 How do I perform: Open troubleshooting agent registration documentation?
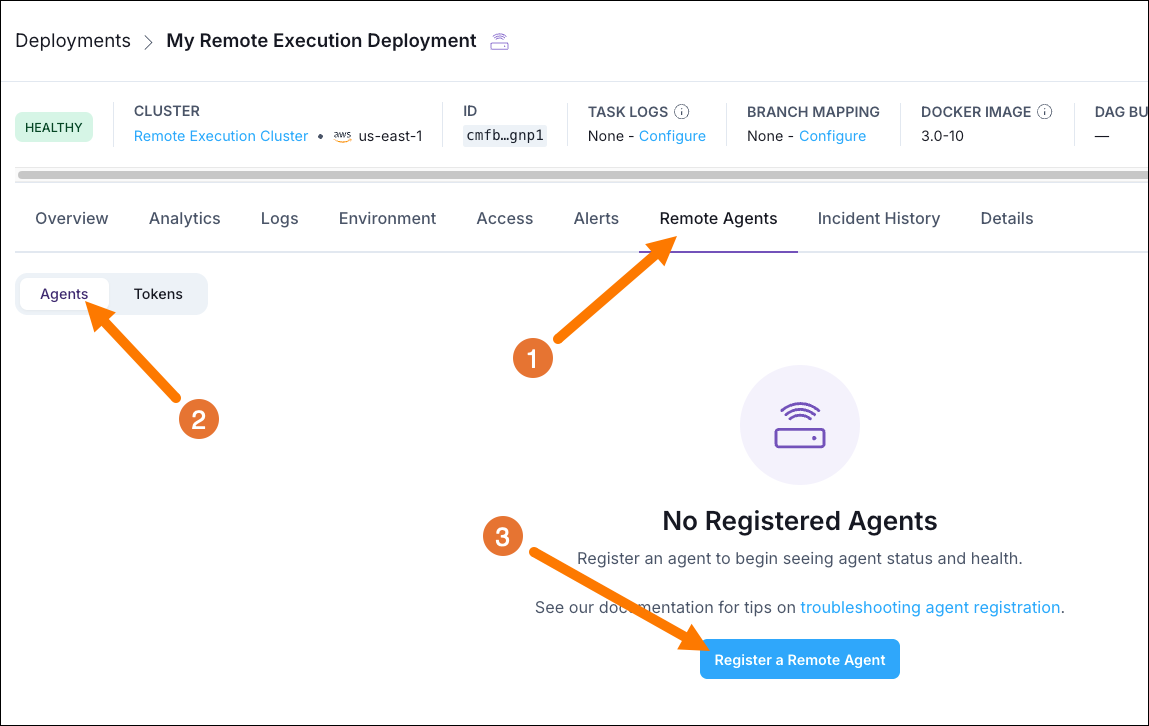click(x=929, y=607)
